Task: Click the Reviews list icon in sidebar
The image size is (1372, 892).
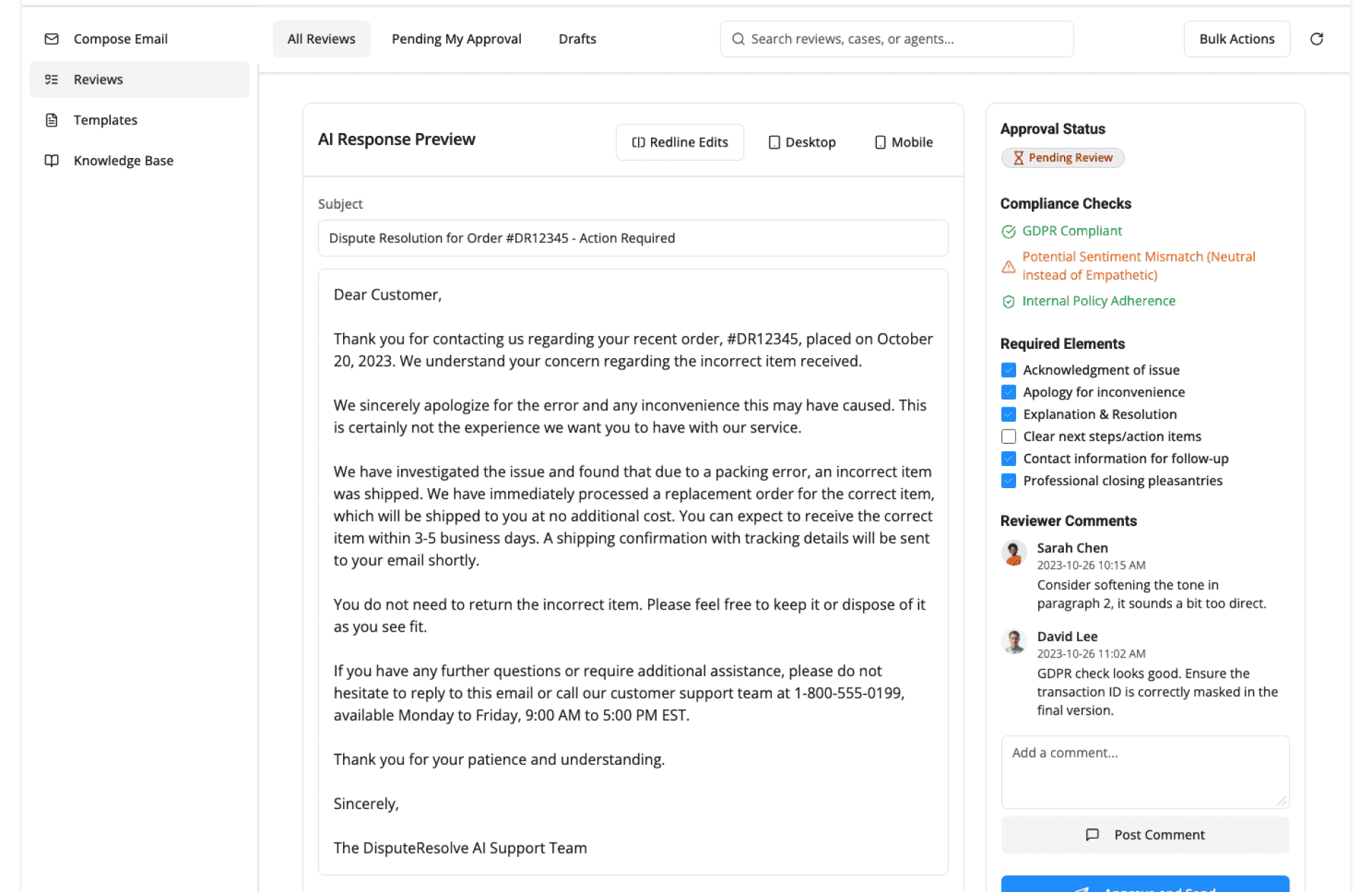Action: (x=51, y=79)
